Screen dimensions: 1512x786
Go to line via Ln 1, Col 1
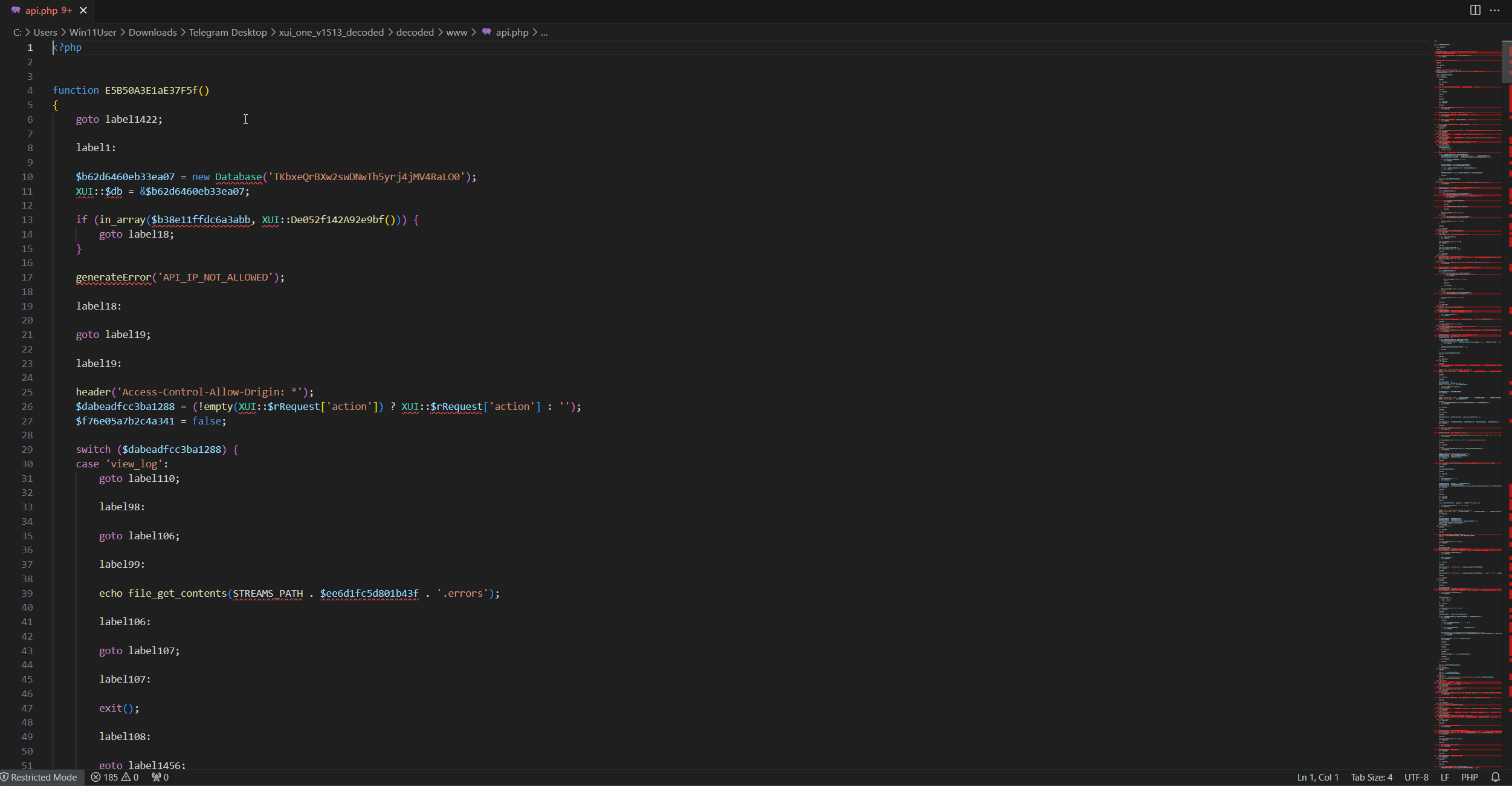pyautogui.click(x=1317, y=778)
